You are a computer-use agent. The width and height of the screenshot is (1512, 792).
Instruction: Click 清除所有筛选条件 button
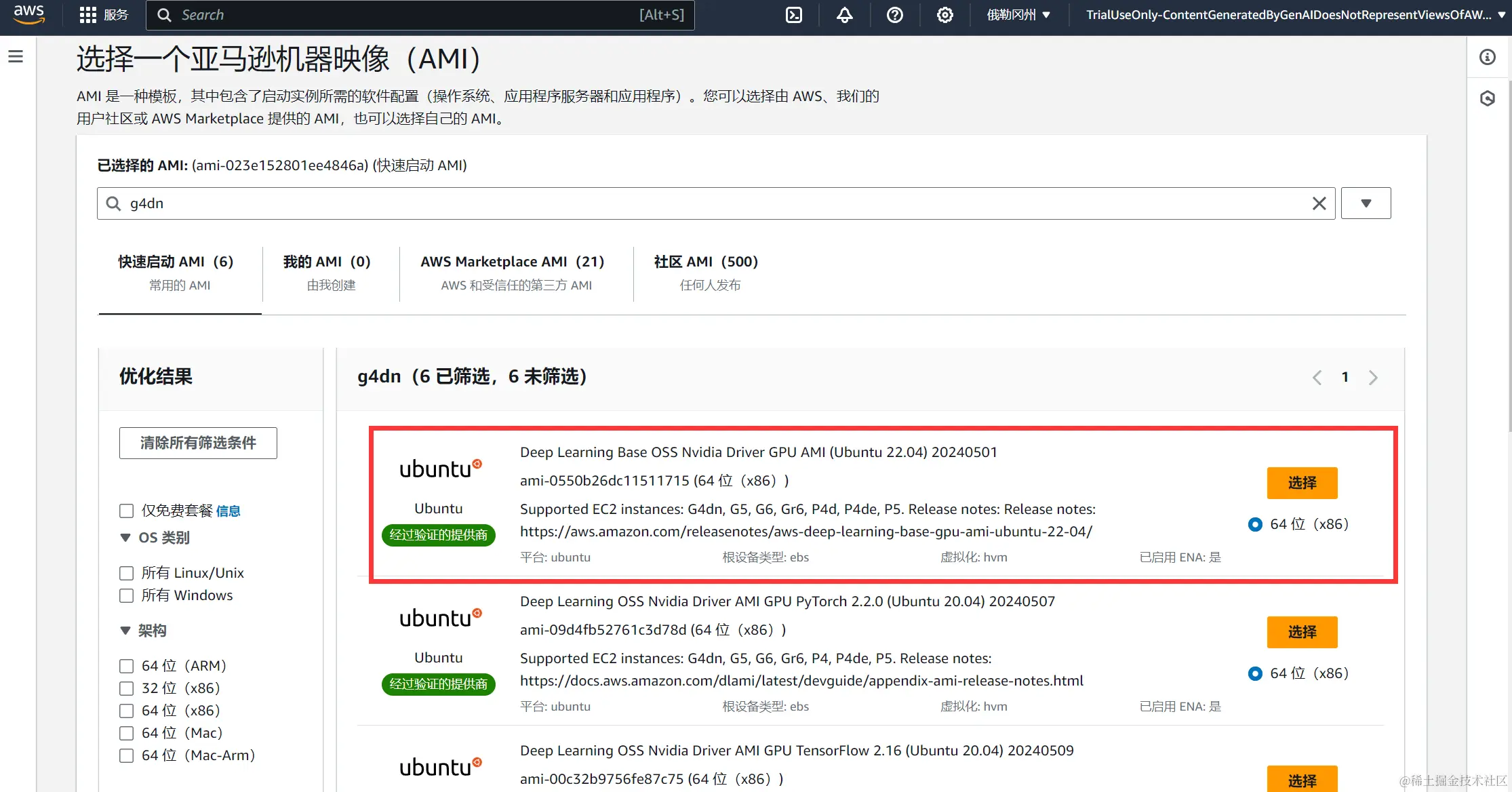(198, 443)
